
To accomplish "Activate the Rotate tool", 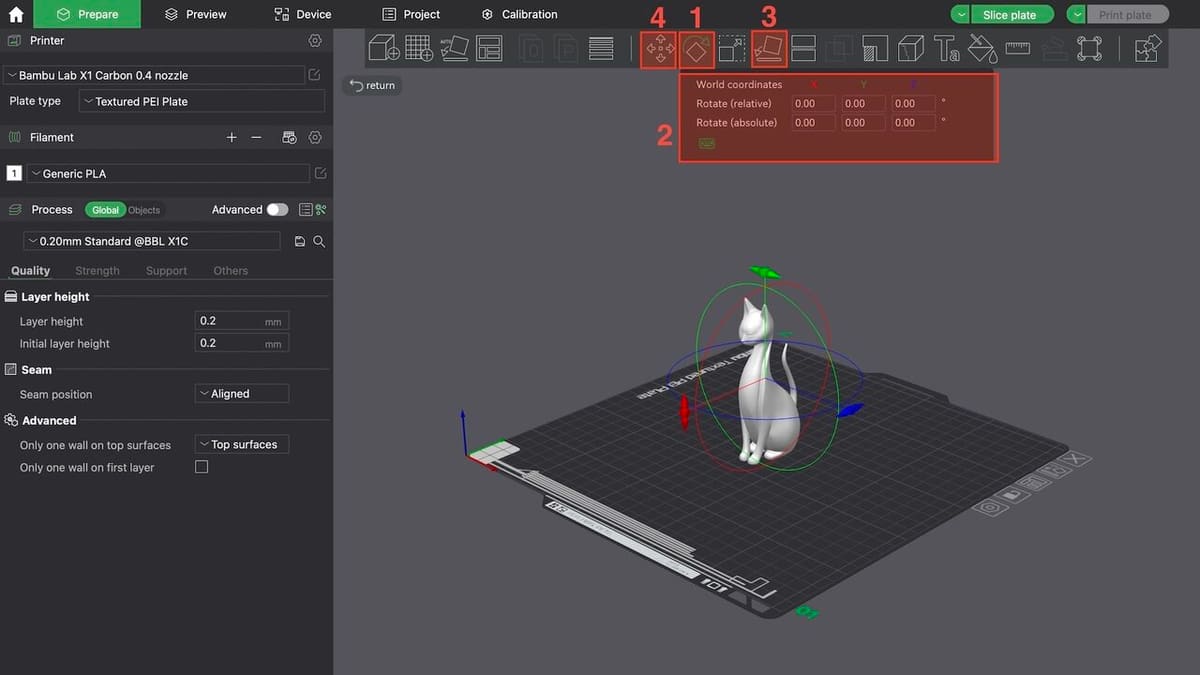I will tap(697, 48).
